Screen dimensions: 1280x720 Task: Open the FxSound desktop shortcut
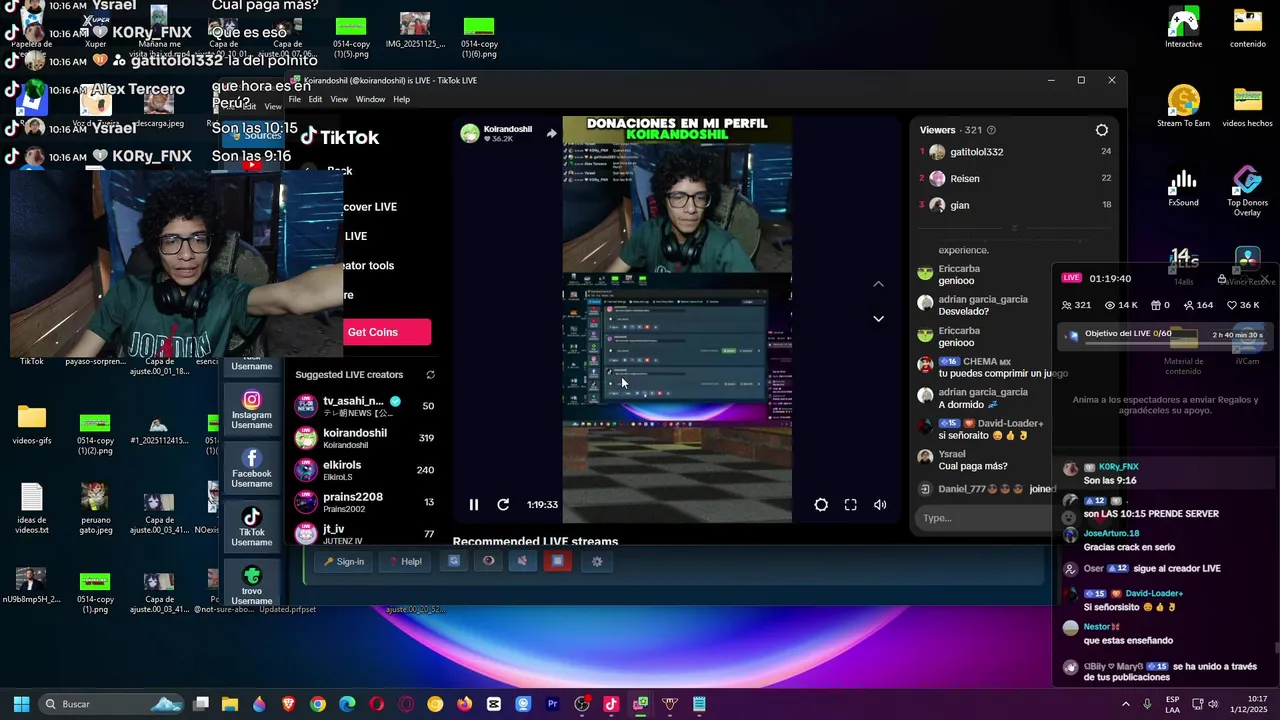[x=1184, y=186]
